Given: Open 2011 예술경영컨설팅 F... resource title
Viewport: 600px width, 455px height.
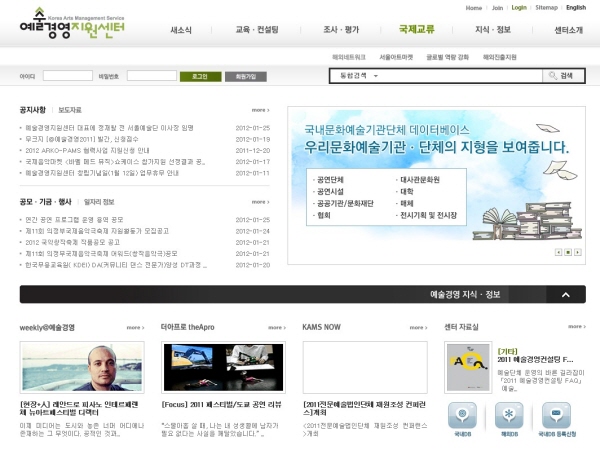Looking at the screenshot, I should (535, 359).
